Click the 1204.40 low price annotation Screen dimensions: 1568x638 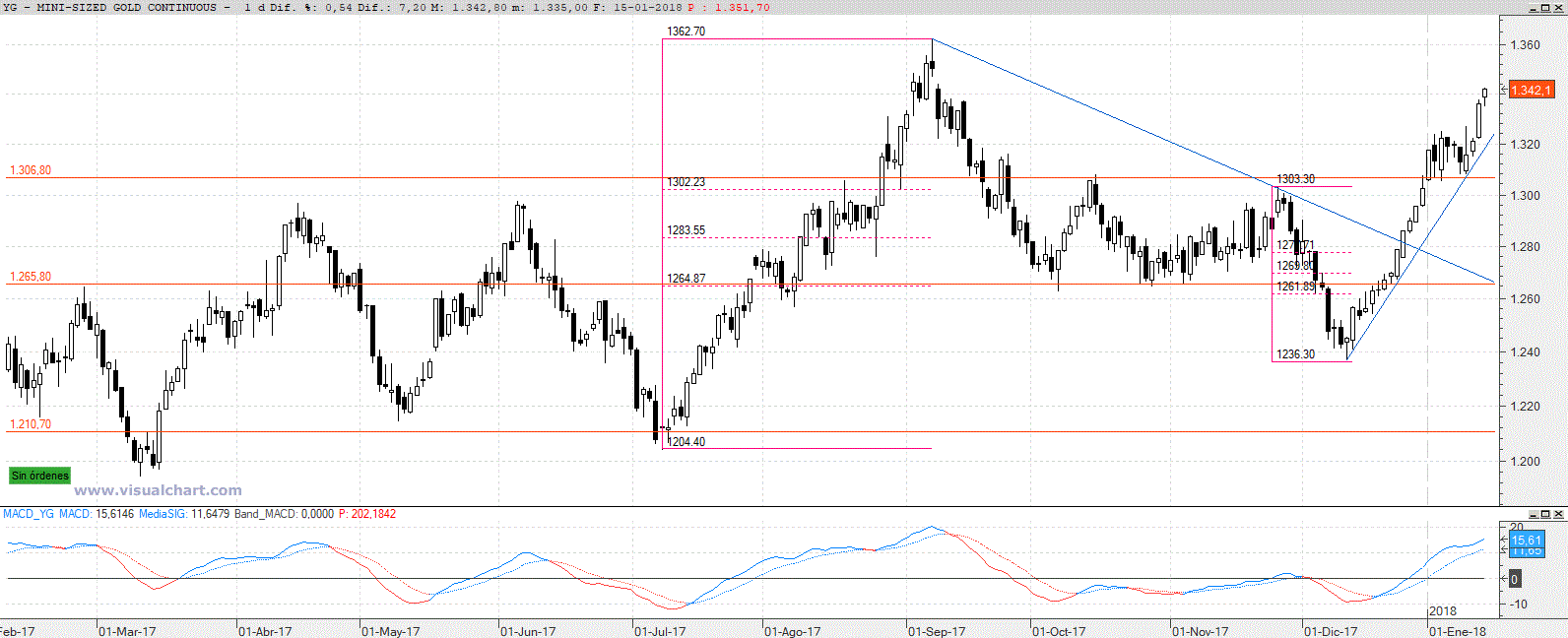tap(686, 442)
